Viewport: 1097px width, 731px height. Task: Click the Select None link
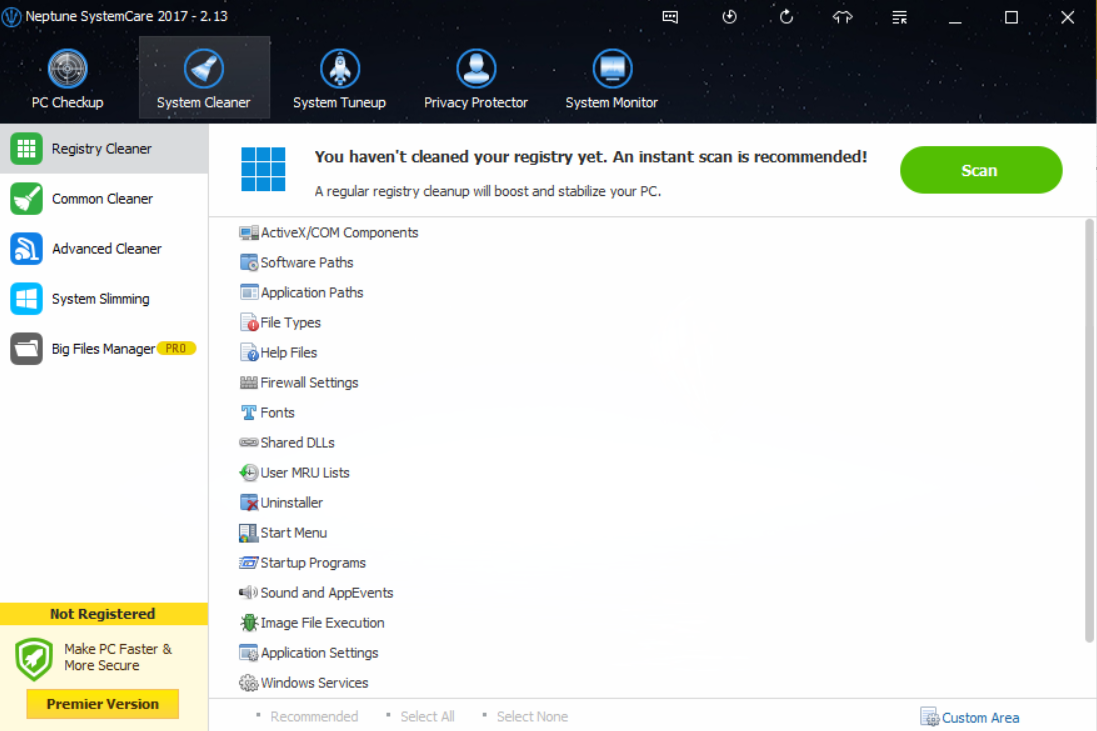(x=532, y=716)
